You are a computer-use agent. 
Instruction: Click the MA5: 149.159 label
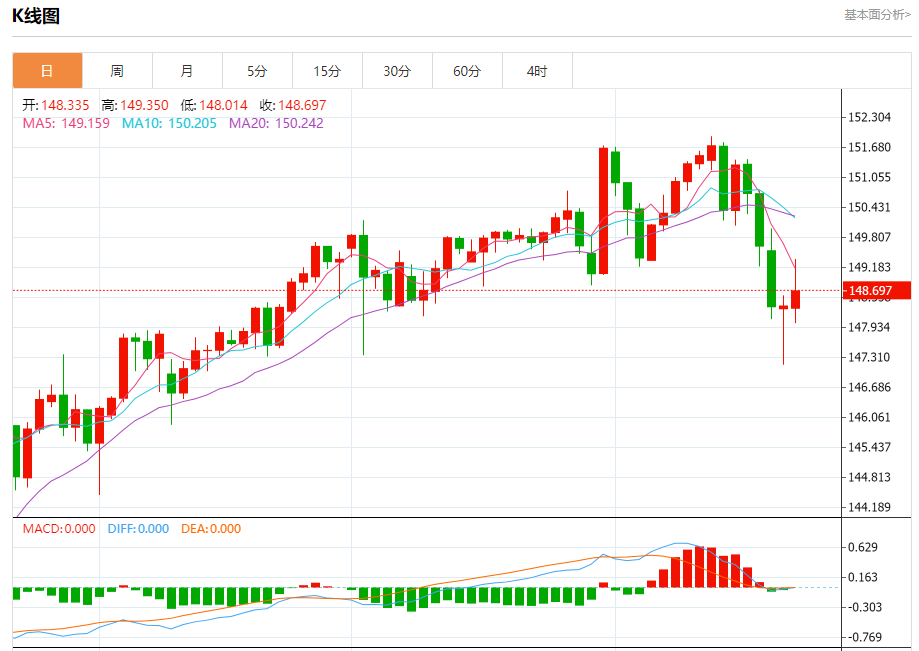pyautogui.click(x=66, y=123)
